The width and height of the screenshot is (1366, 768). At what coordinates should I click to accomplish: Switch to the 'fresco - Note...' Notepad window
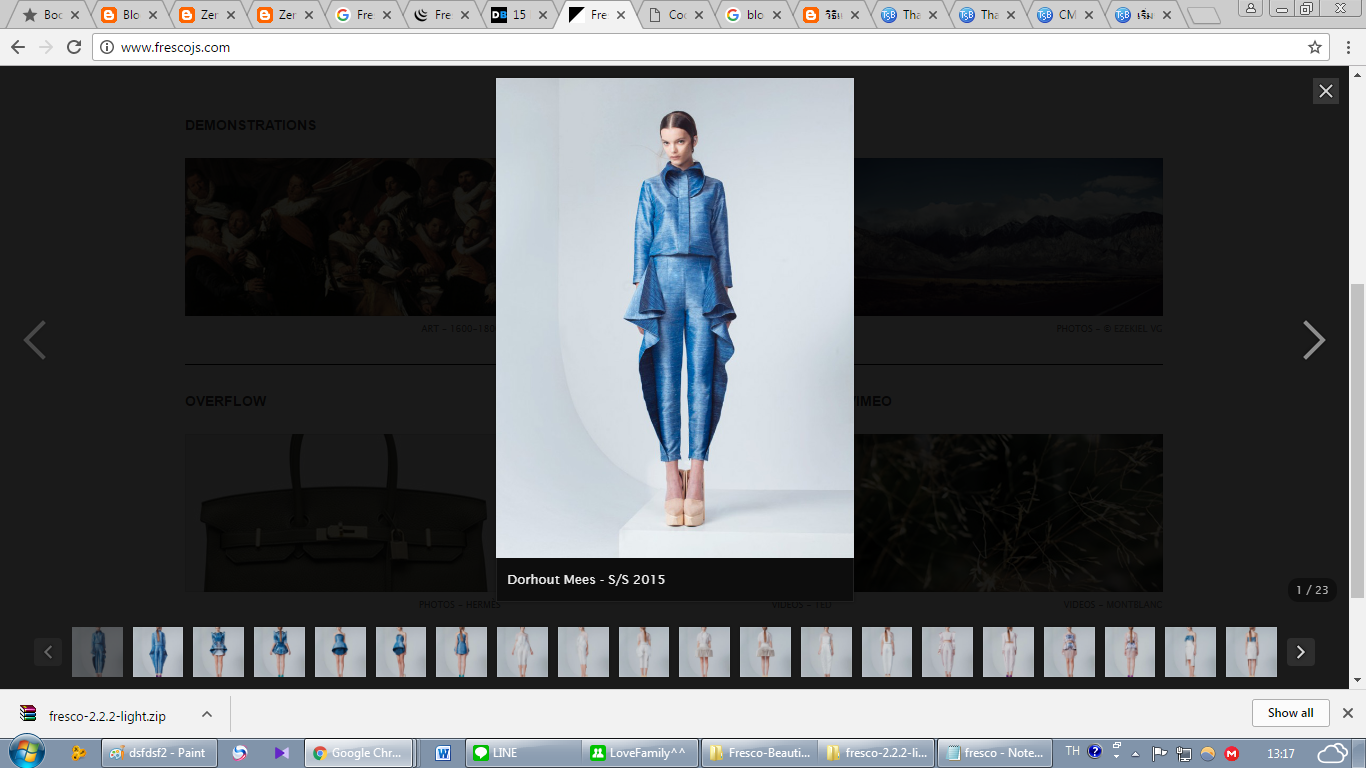[x=994, y=753]
